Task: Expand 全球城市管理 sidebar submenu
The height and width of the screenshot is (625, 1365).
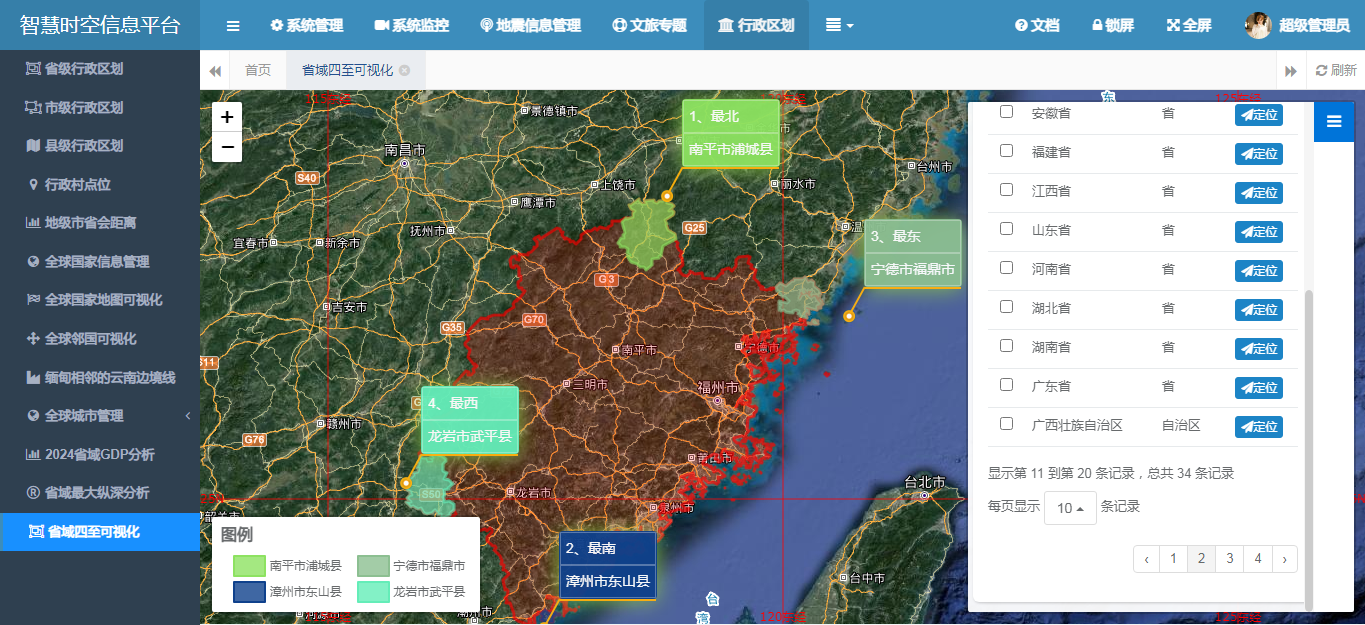Action: 100,416
